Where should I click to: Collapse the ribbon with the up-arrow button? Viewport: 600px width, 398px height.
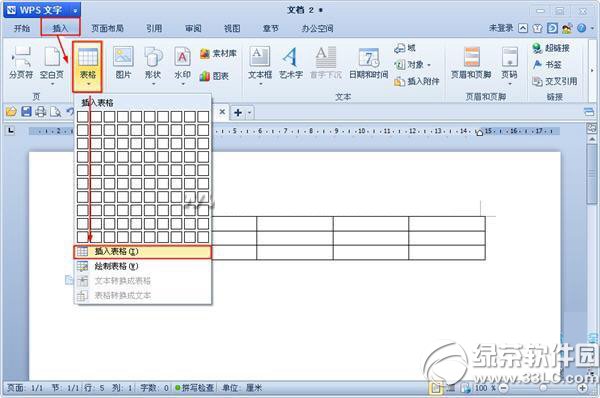[x=523, y=28]
